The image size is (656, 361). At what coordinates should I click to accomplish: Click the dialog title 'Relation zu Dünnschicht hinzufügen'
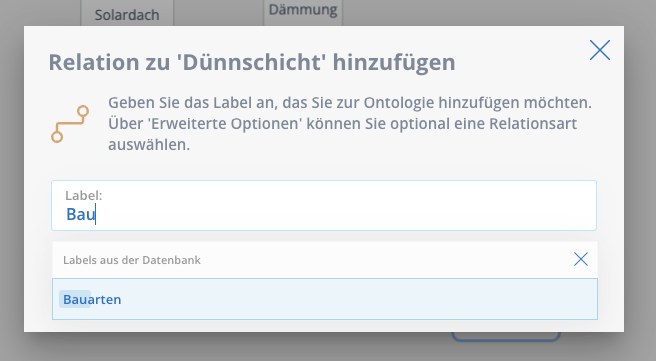point(252,62)
